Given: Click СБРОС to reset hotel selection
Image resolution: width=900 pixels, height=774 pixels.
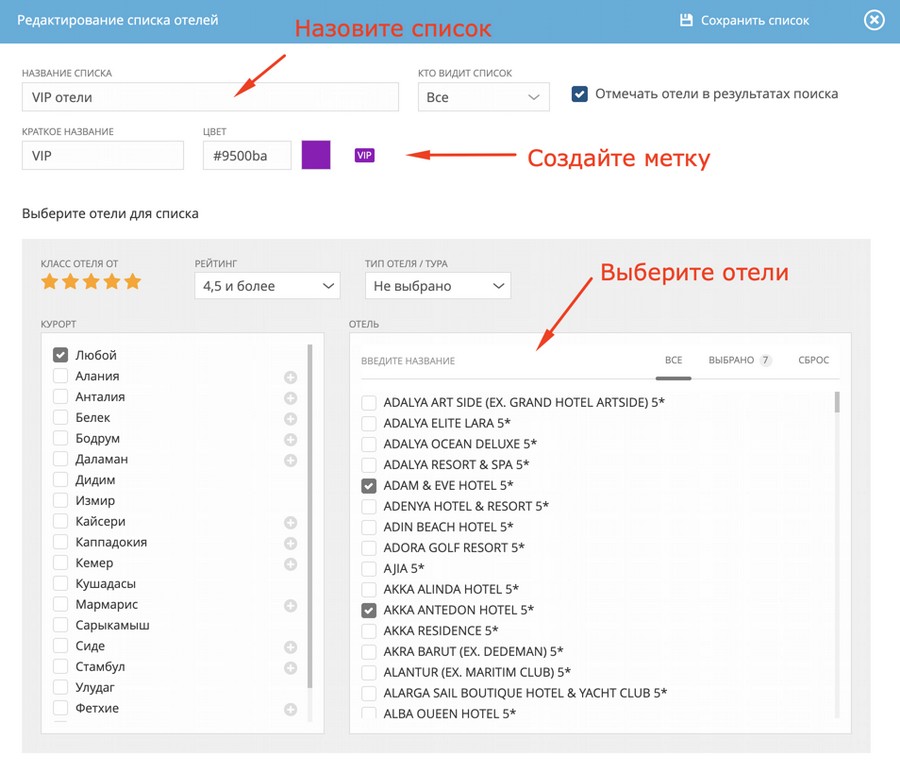Looking at the screenshot, I should coord(813,360).
